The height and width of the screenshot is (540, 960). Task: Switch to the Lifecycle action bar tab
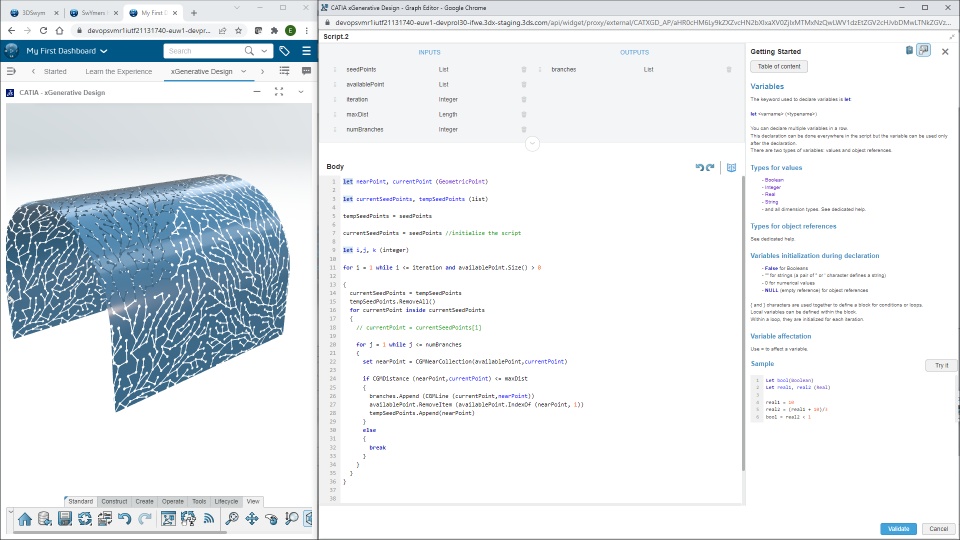click(226, 501)
